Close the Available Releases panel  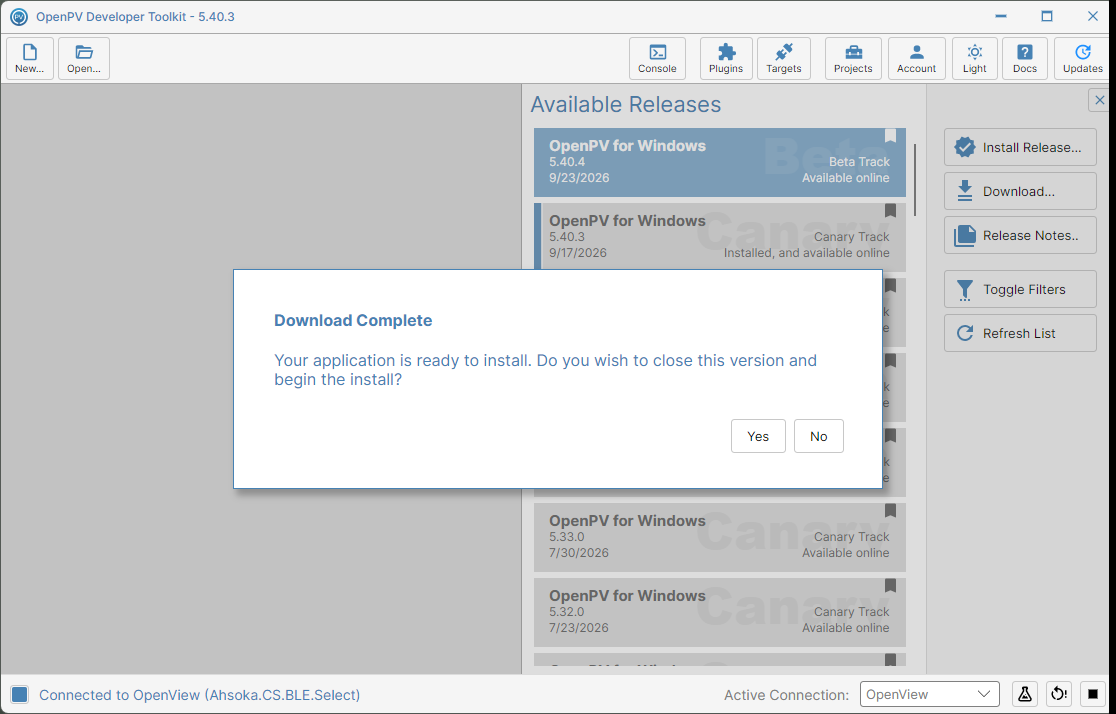click(1100, 100)
